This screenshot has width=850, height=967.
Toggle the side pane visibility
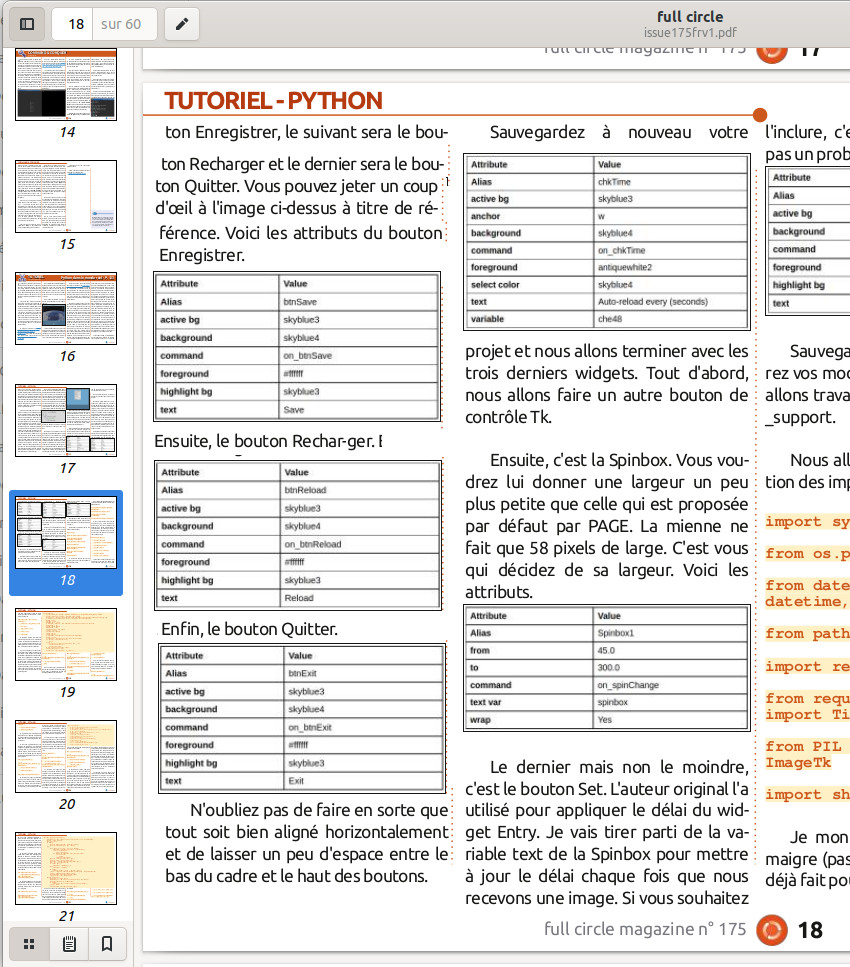pos(27,23)
